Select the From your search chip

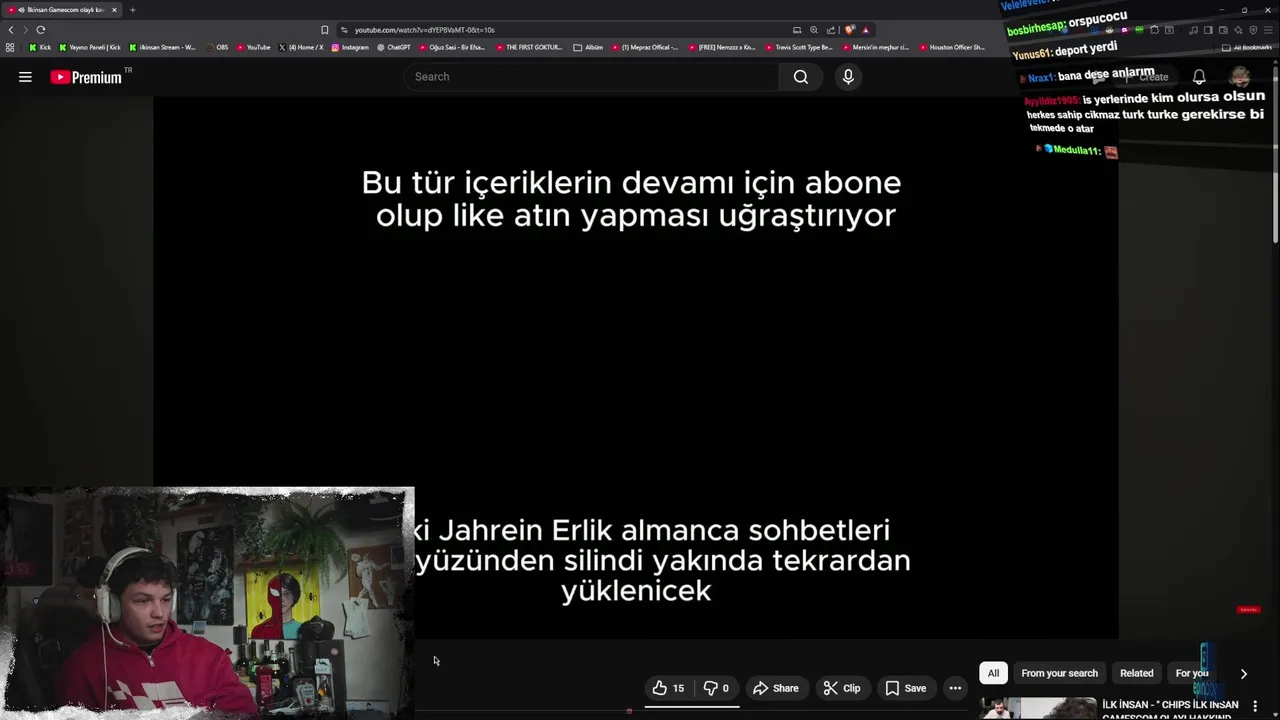click(x=1059, y=673)
